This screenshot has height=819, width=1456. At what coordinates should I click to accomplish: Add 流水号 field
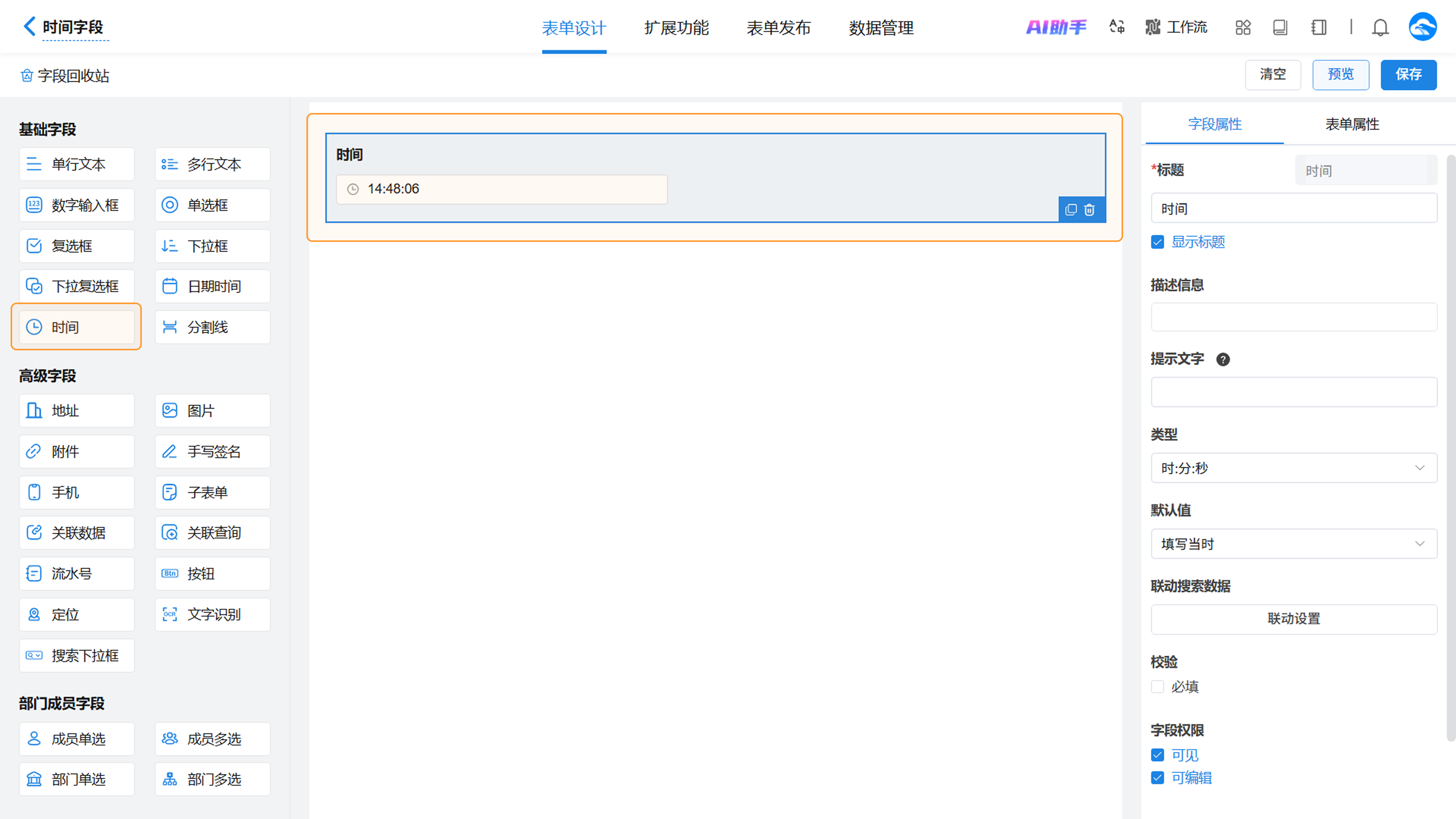tap(77, 574)
